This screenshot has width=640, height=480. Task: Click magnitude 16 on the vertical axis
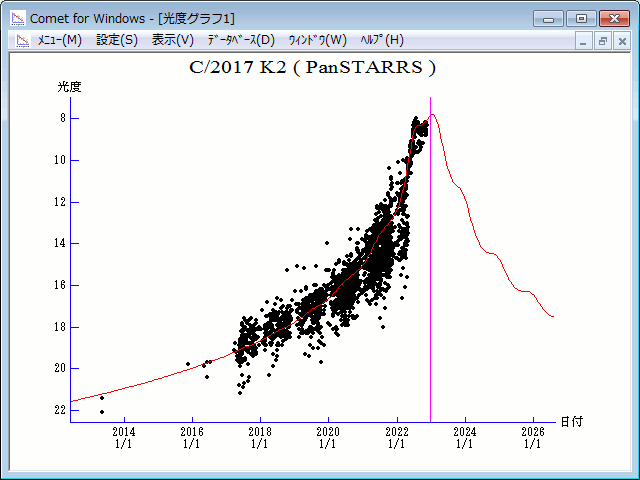click(x=60, y=285)
